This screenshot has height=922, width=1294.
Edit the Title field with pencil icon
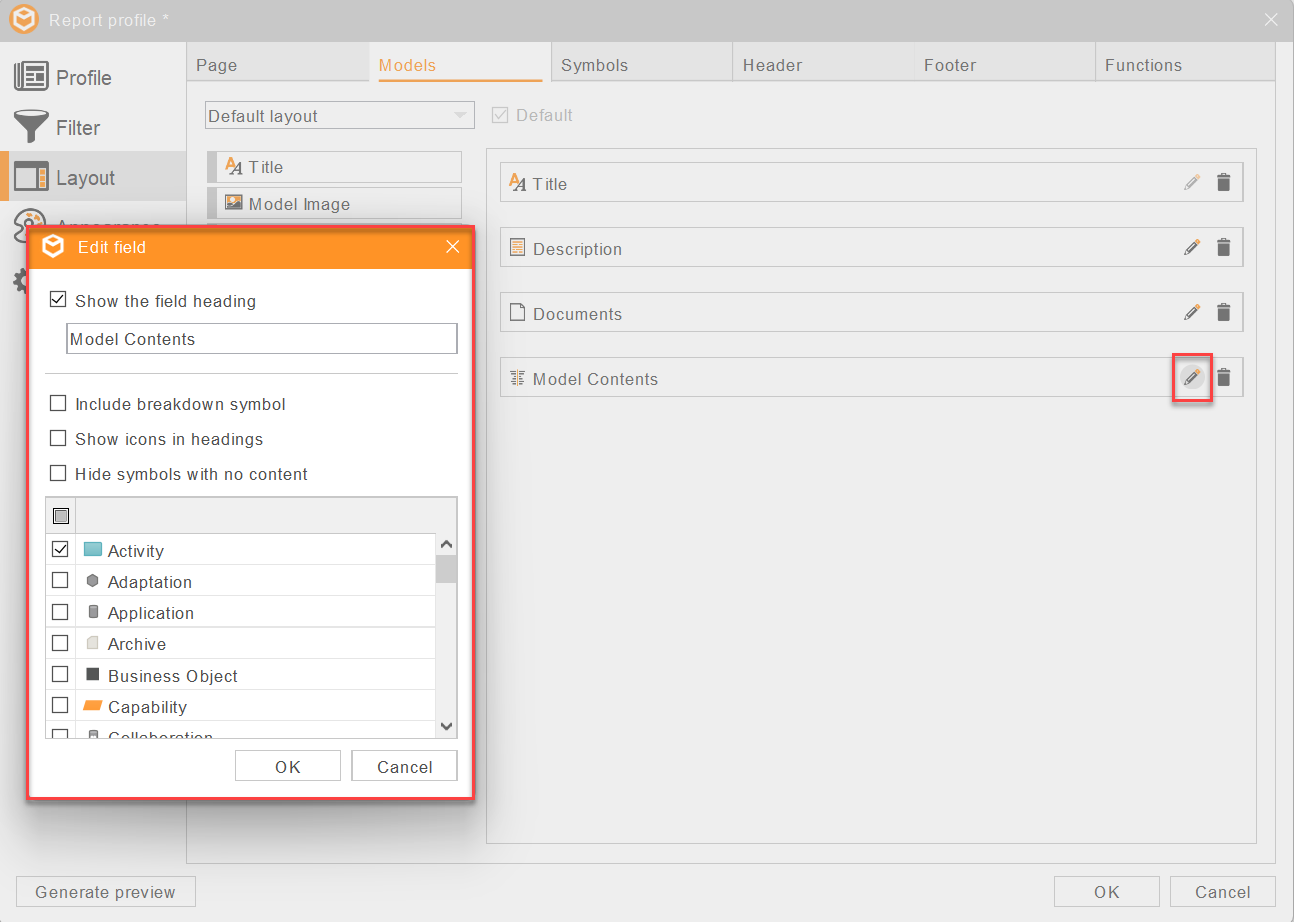coord(1191,183)
